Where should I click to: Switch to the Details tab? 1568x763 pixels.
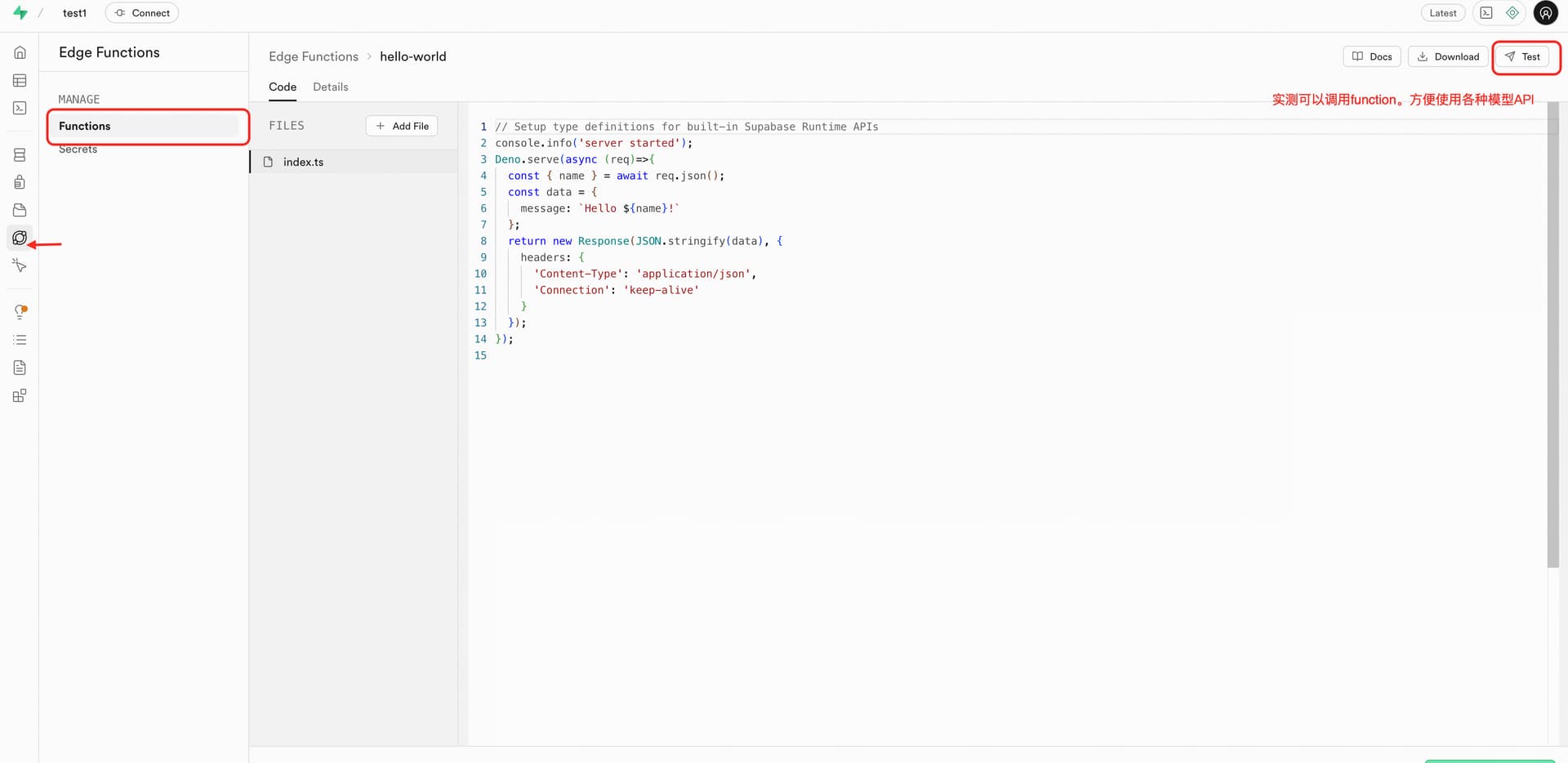pos(330,87)
